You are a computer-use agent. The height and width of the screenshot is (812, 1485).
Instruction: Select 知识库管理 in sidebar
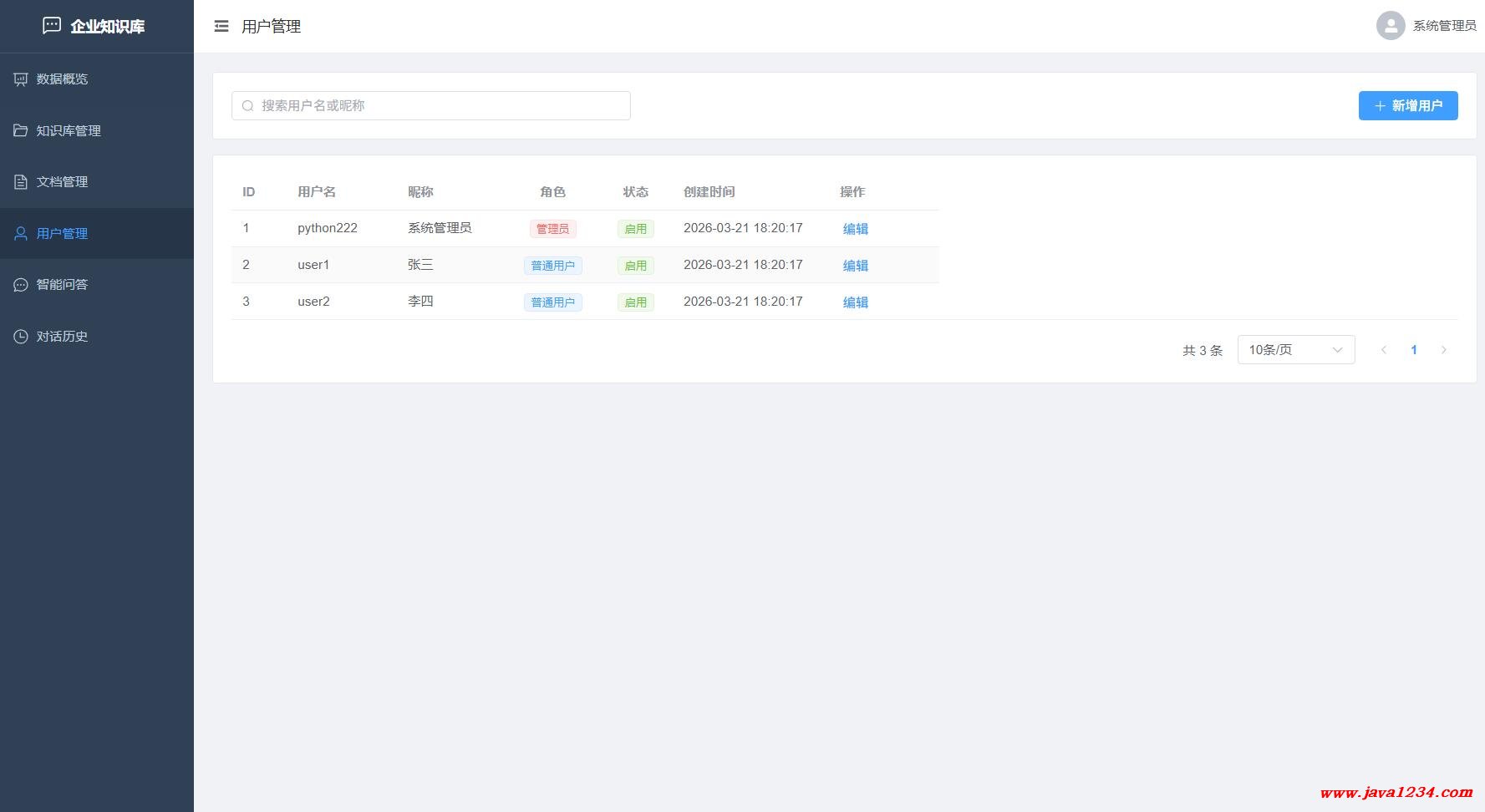click(x=69, y=131)
